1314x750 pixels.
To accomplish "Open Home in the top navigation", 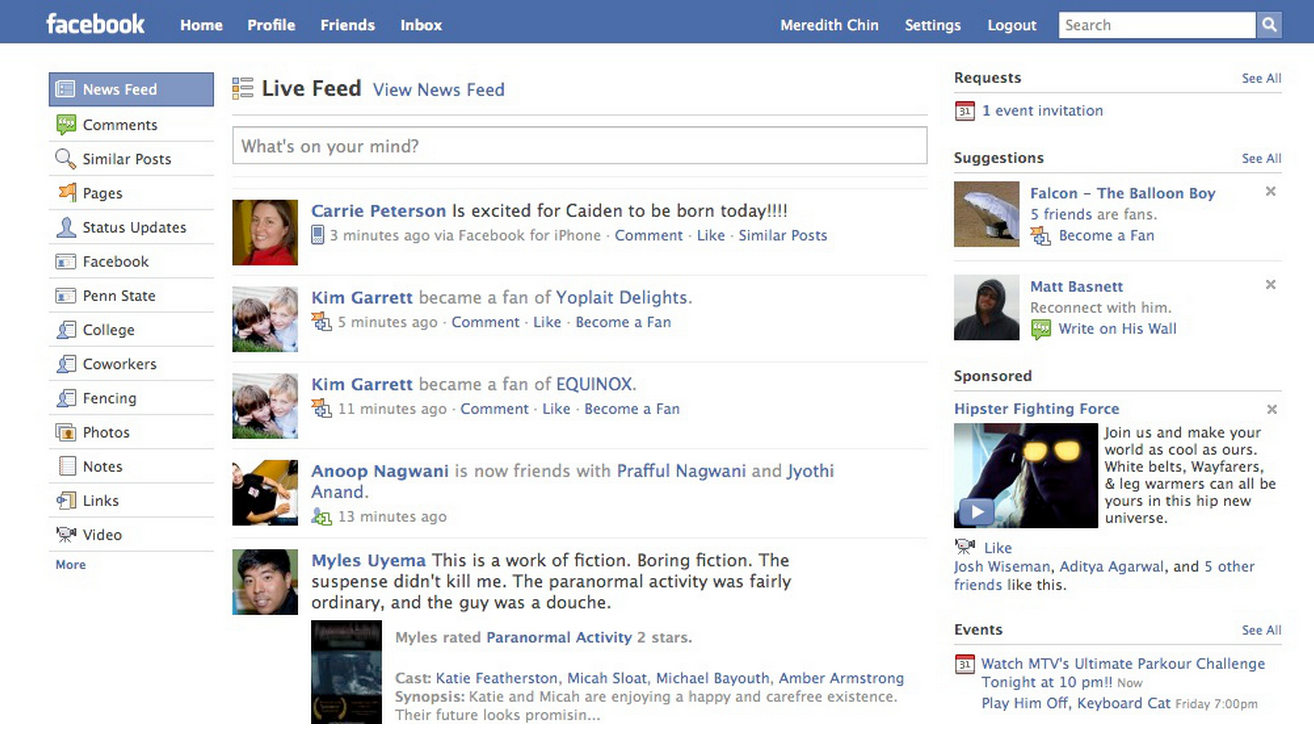I will [201, 25].
